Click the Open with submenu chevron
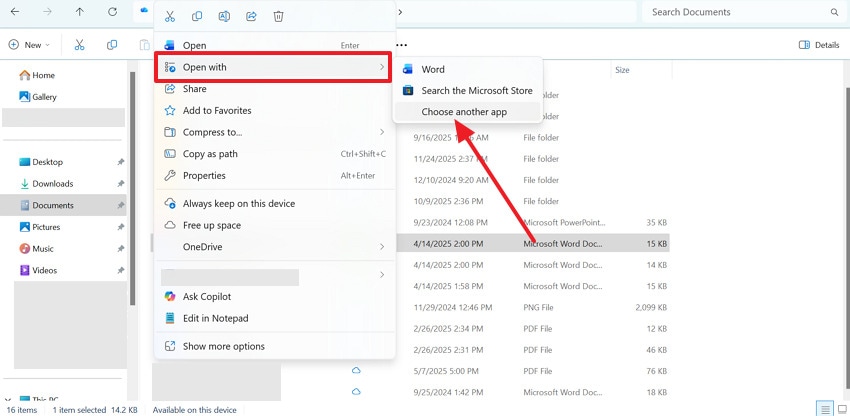The height and width of the screenshot is (416, 850). (x=382, y=67)
